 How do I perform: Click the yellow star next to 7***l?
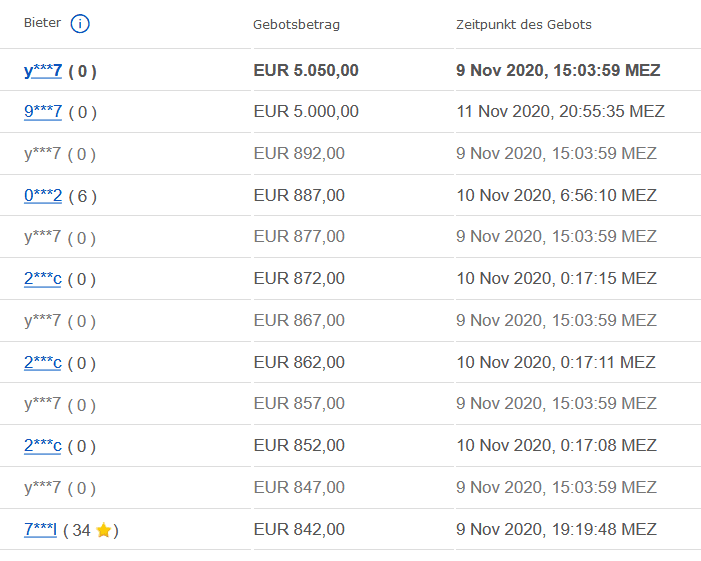(104, 530)
